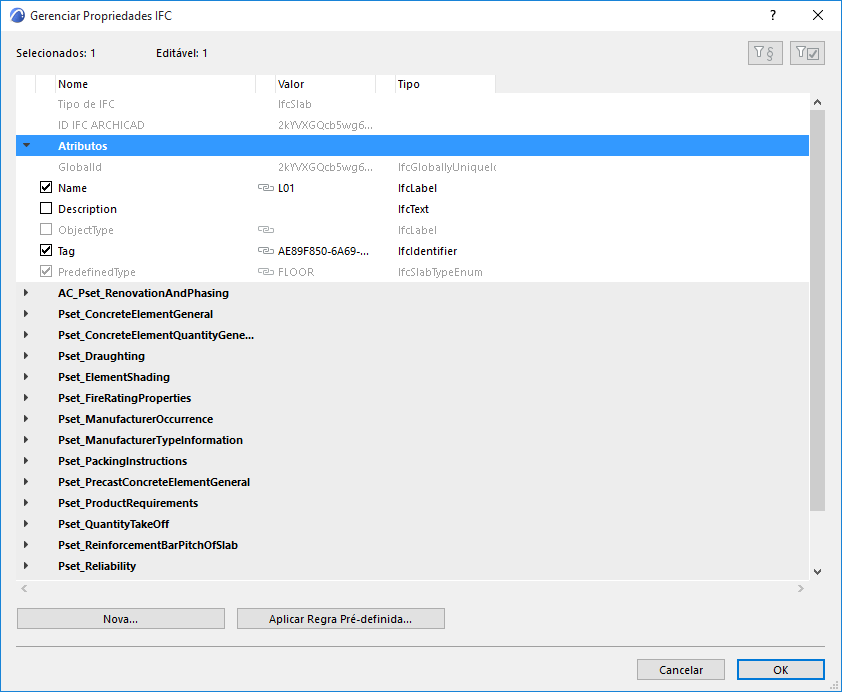Click the link icon in the ObjectType row
This screenshot has width=842, height=692.
coord(266,230)
